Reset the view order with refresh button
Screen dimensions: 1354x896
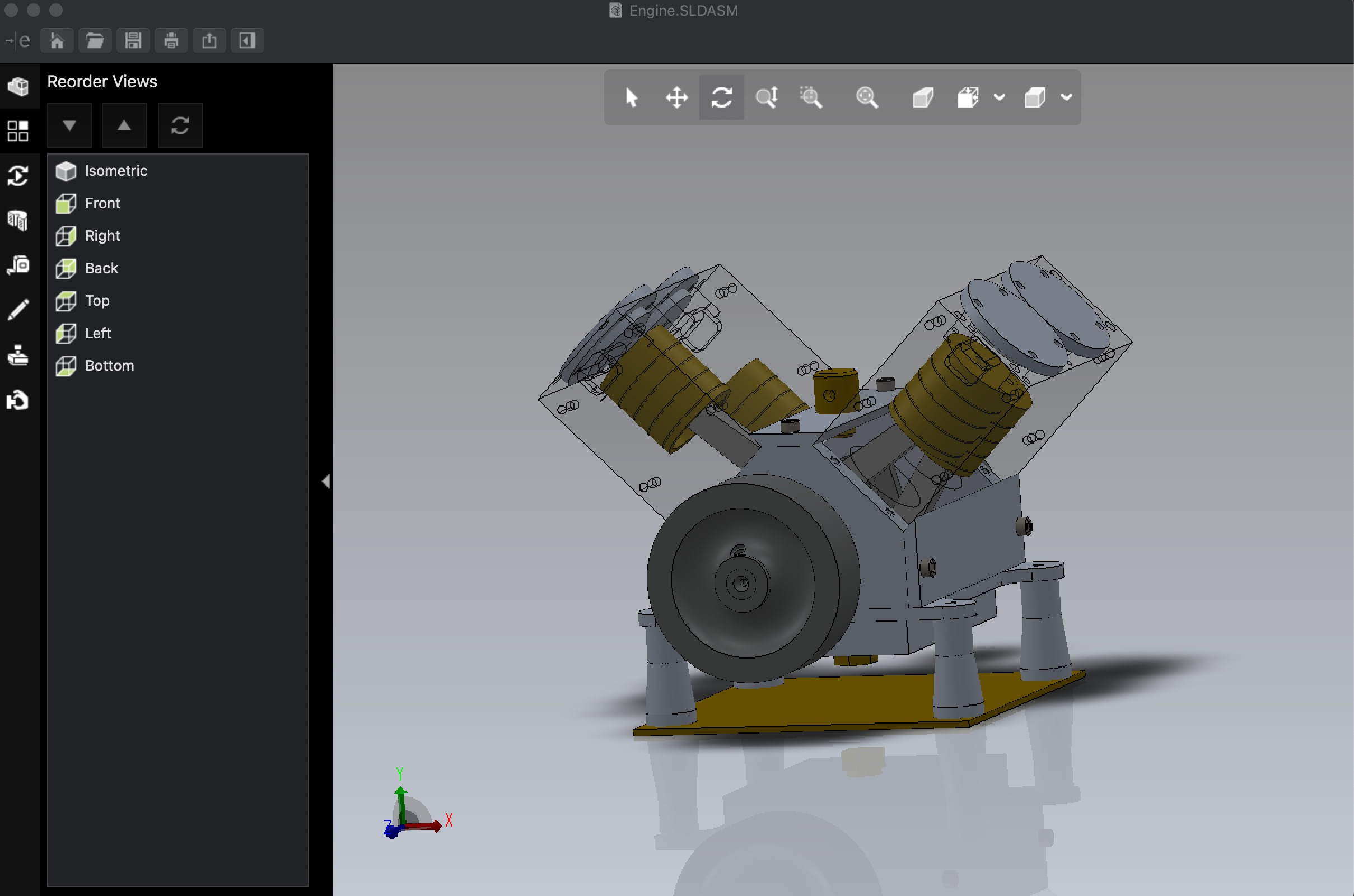pyautogui.click(x=180, y=125)
